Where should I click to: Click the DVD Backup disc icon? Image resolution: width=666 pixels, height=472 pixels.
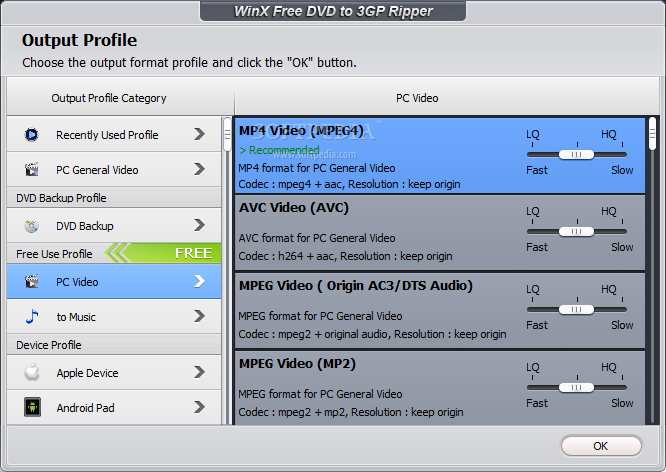(31, 226)
